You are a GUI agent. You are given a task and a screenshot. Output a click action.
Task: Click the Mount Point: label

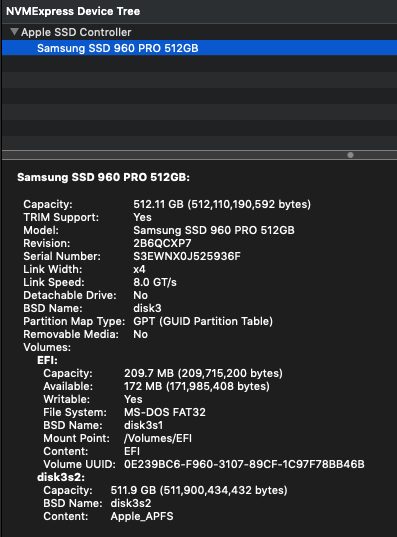coord(76,438)
